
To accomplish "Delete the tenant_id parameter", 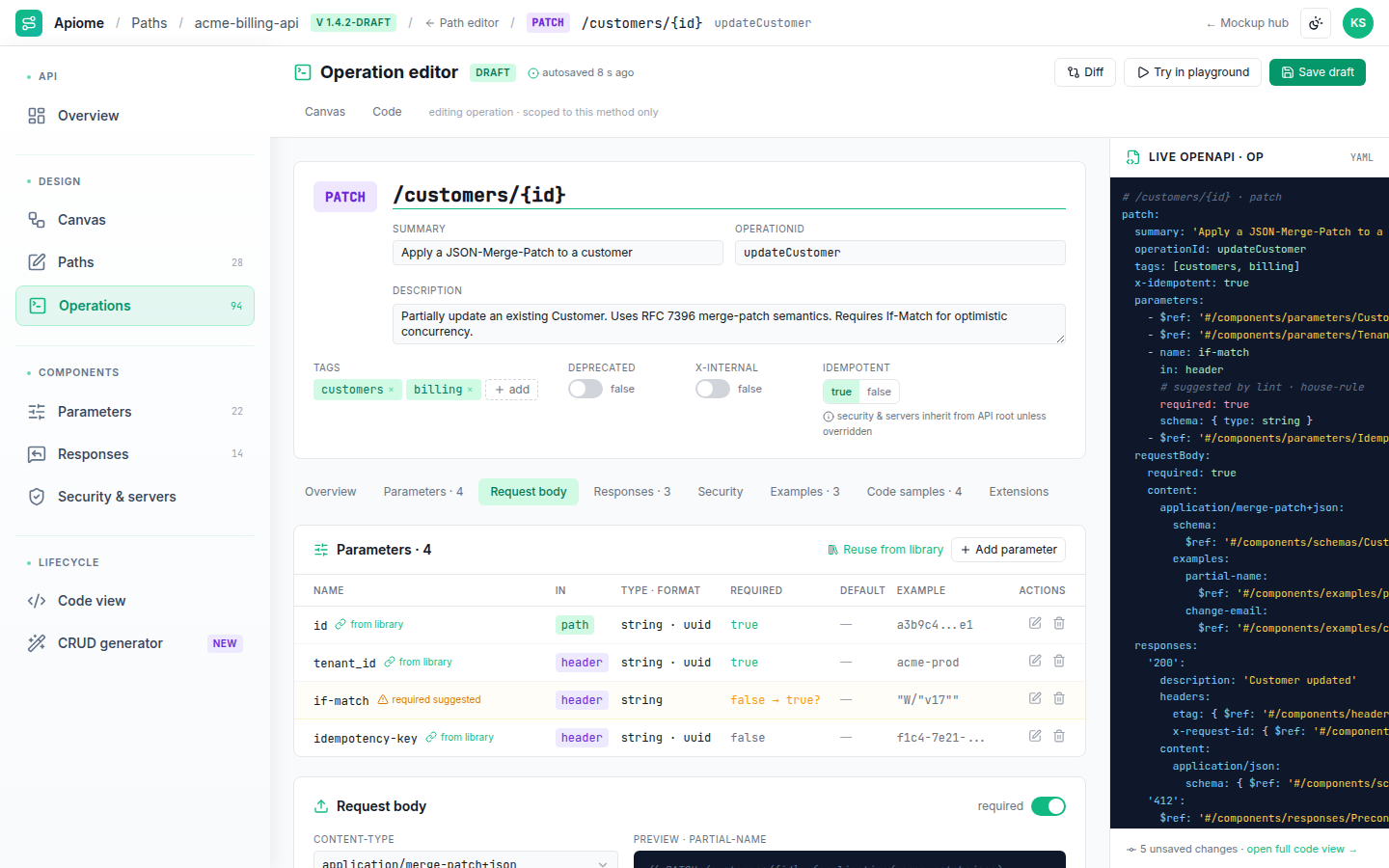I will 1059,661.
